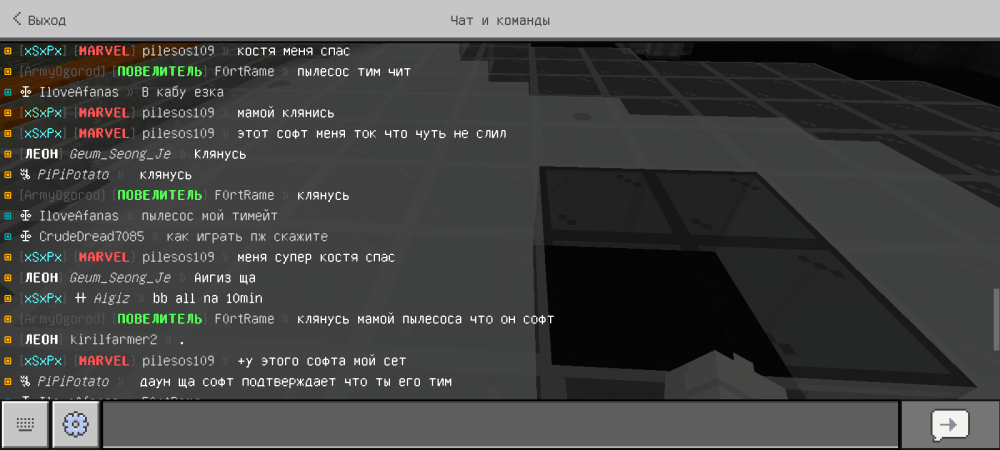Click message 'костя меня спас'
The width and height of the screenshot is (1000, 450).
tap(293, 52)
